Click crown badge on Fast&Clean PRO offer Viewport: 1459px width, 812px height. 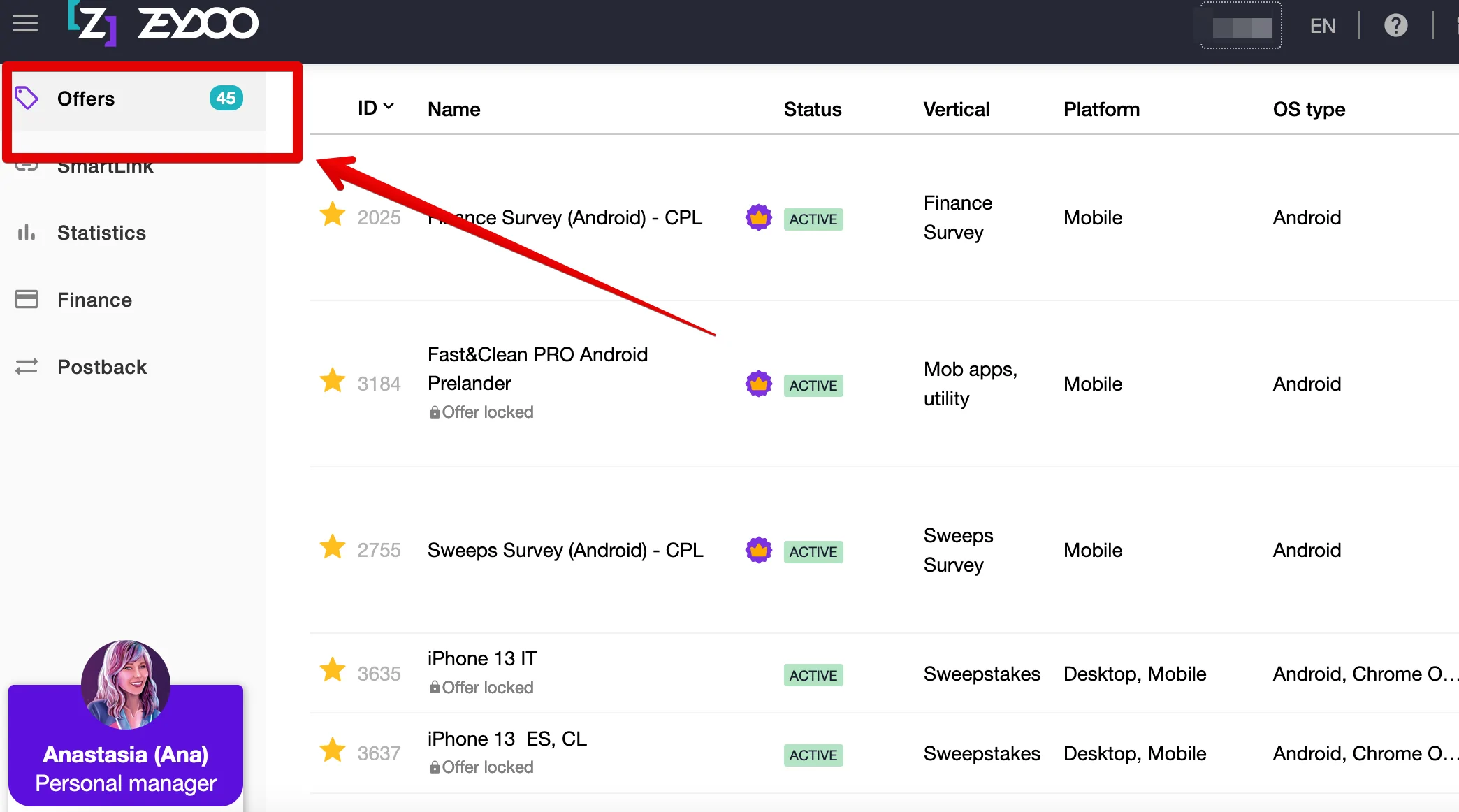pos(758,384)
